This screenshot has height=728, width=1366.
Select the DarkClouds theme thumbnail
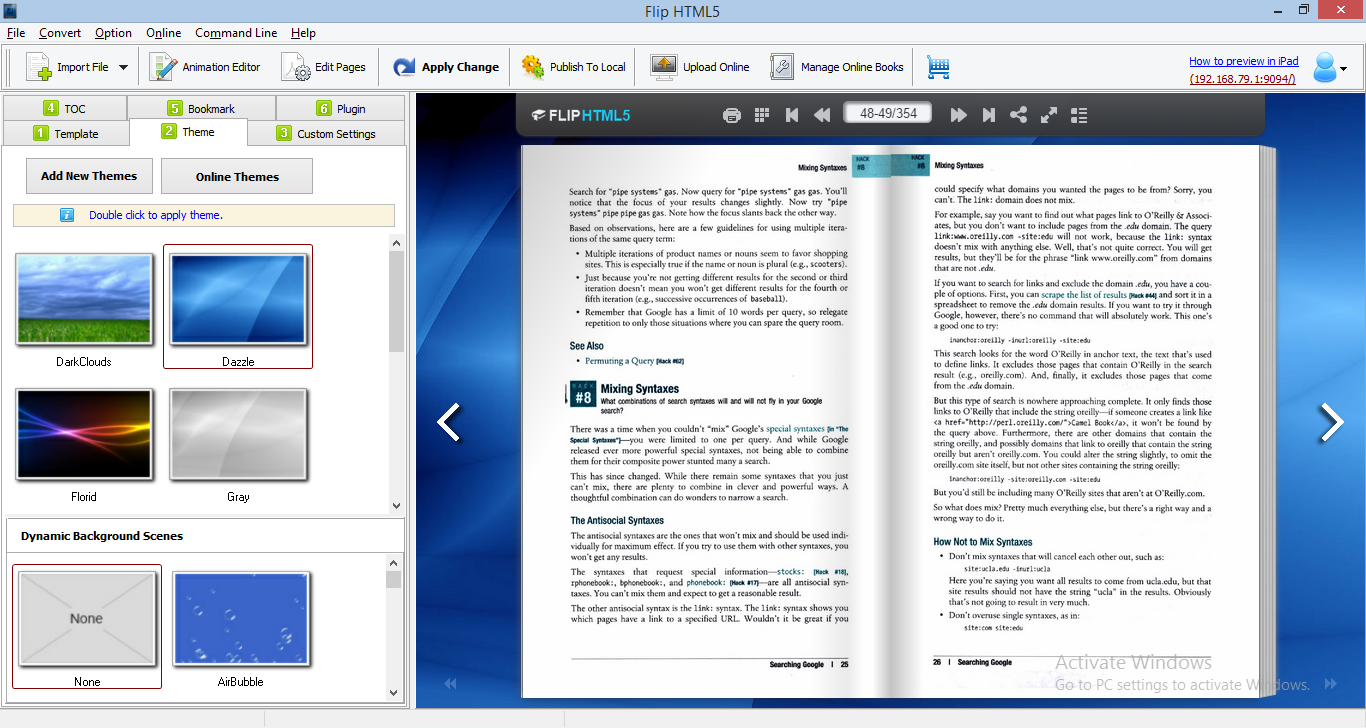[84, 299]
